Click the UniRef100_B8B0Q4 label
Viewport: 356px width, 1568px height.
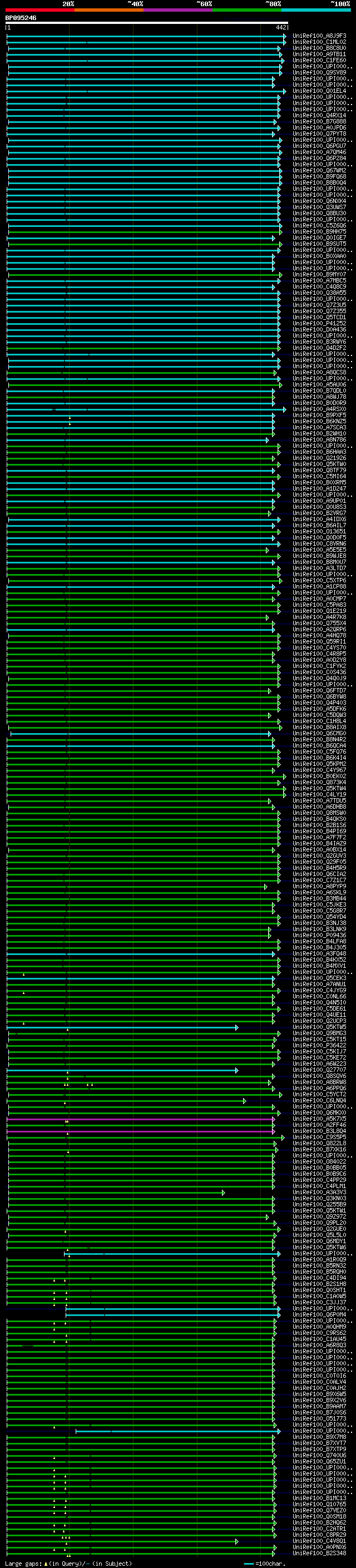point(319,182)
